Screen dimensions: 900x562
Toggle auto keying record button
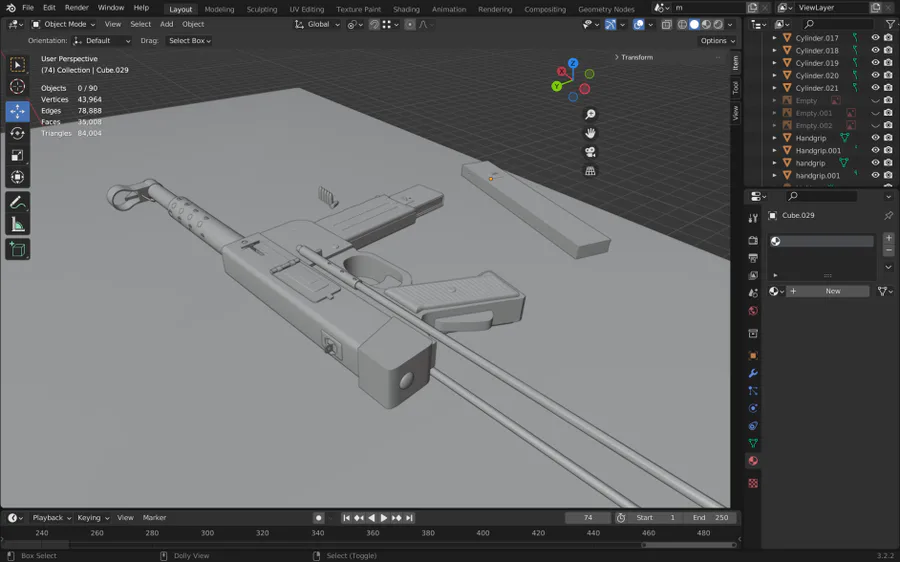click(x=319, y=517)
